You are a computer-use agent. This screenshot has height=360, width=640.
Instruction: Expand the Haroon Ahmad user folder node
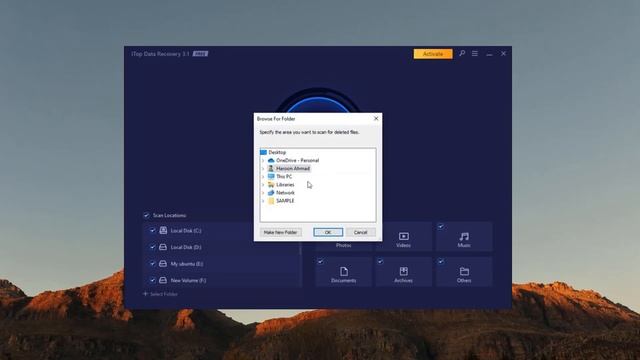click(x=263, y=169)
